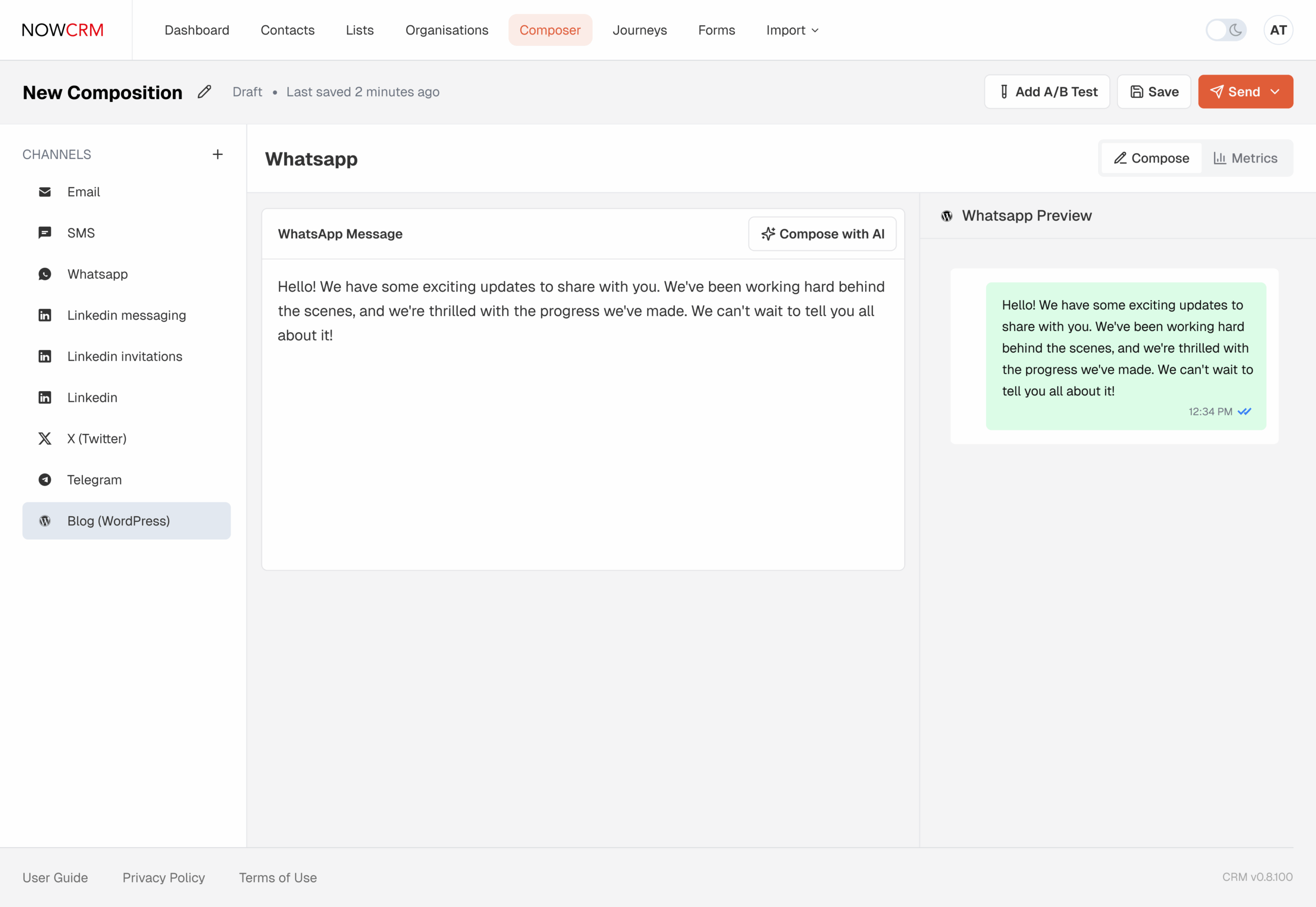Click the WordPress icon beside Whatsapp Preview
The image size is (1316, 907).
point(947,216)
